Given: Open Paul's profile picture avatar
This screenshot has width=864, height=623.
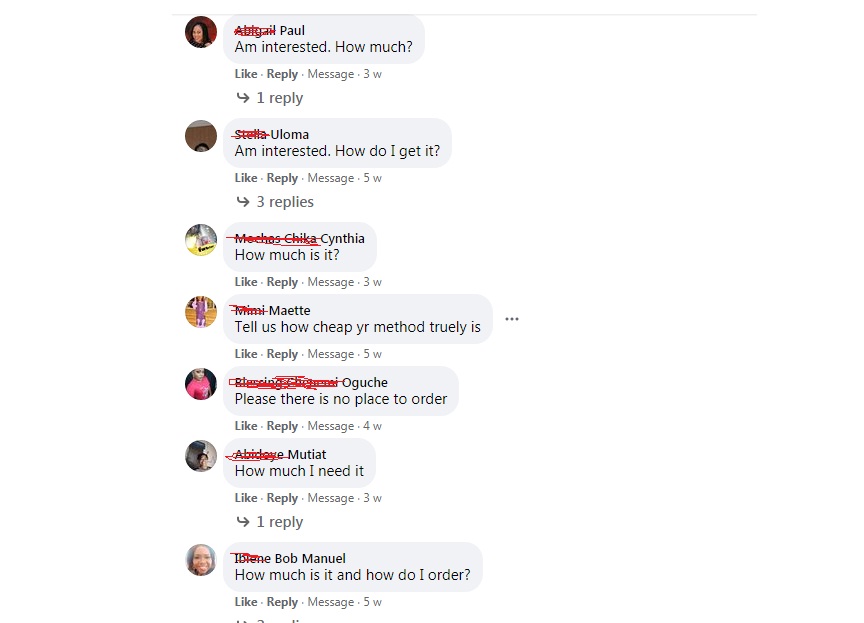Looking at the screenshot, I should 201,32.
